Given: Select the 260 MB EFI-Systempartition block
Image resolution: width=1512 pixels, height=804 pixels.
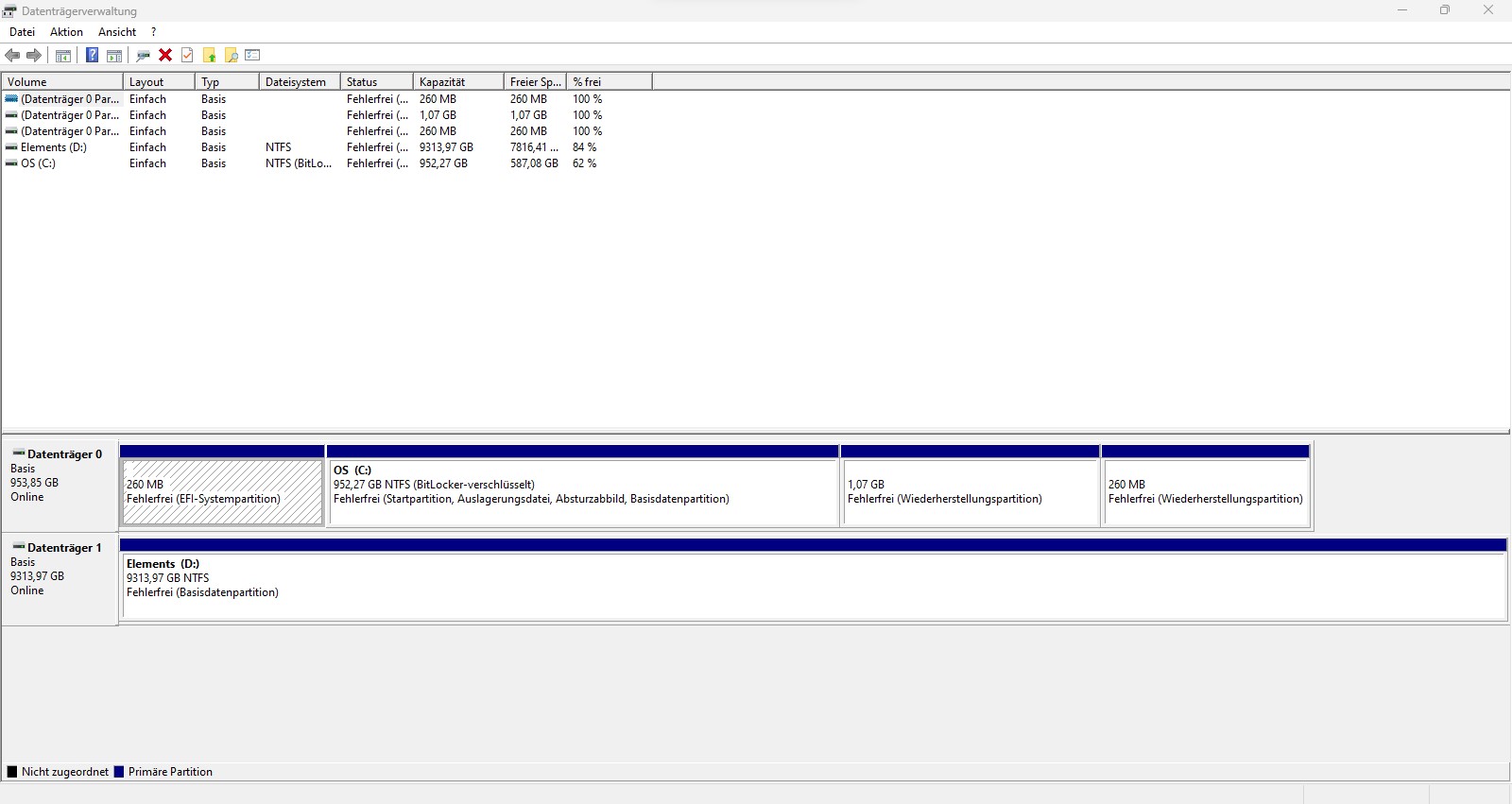Looking at the screenshot, I should [222, 491].
